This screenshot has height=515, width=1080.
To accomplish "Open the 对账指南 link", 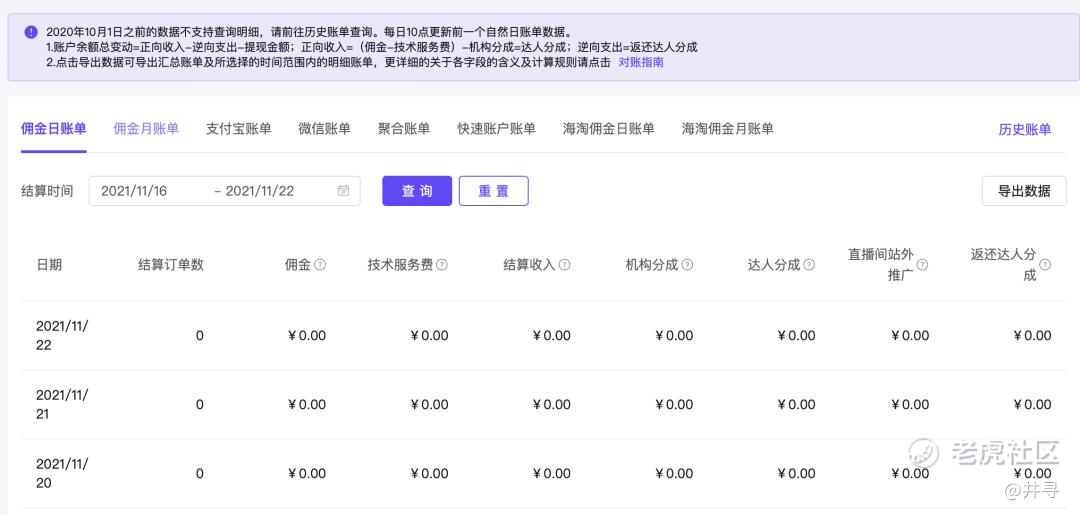I will tap(641, 62).
